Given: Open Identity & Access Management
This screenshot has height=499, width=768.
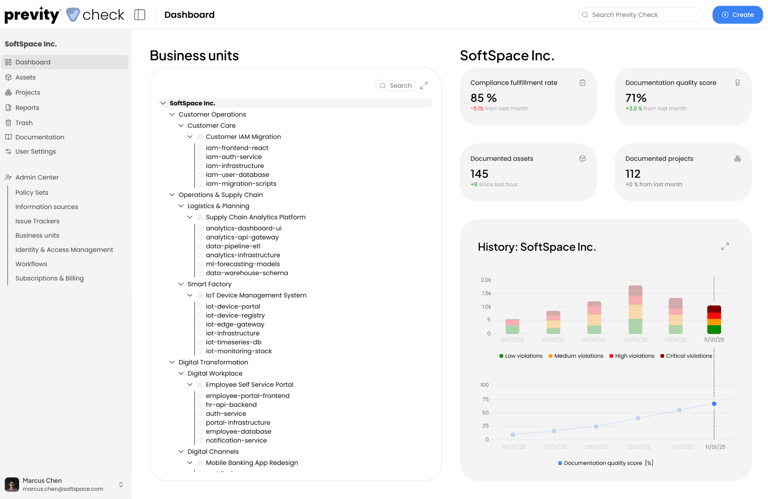Looking at the screenshot, I should coord(64,249).
